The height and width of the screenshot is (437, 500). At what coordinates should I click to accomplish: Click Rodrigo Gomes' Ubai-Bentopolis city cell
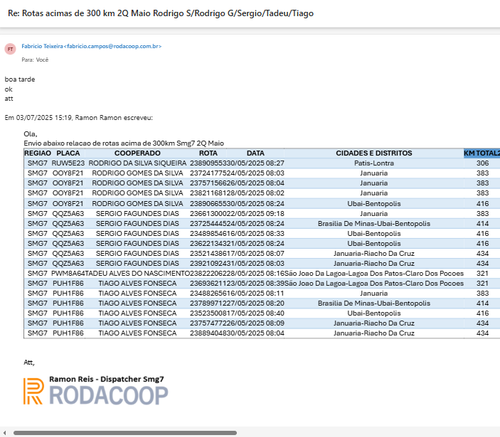pos(374,203)
